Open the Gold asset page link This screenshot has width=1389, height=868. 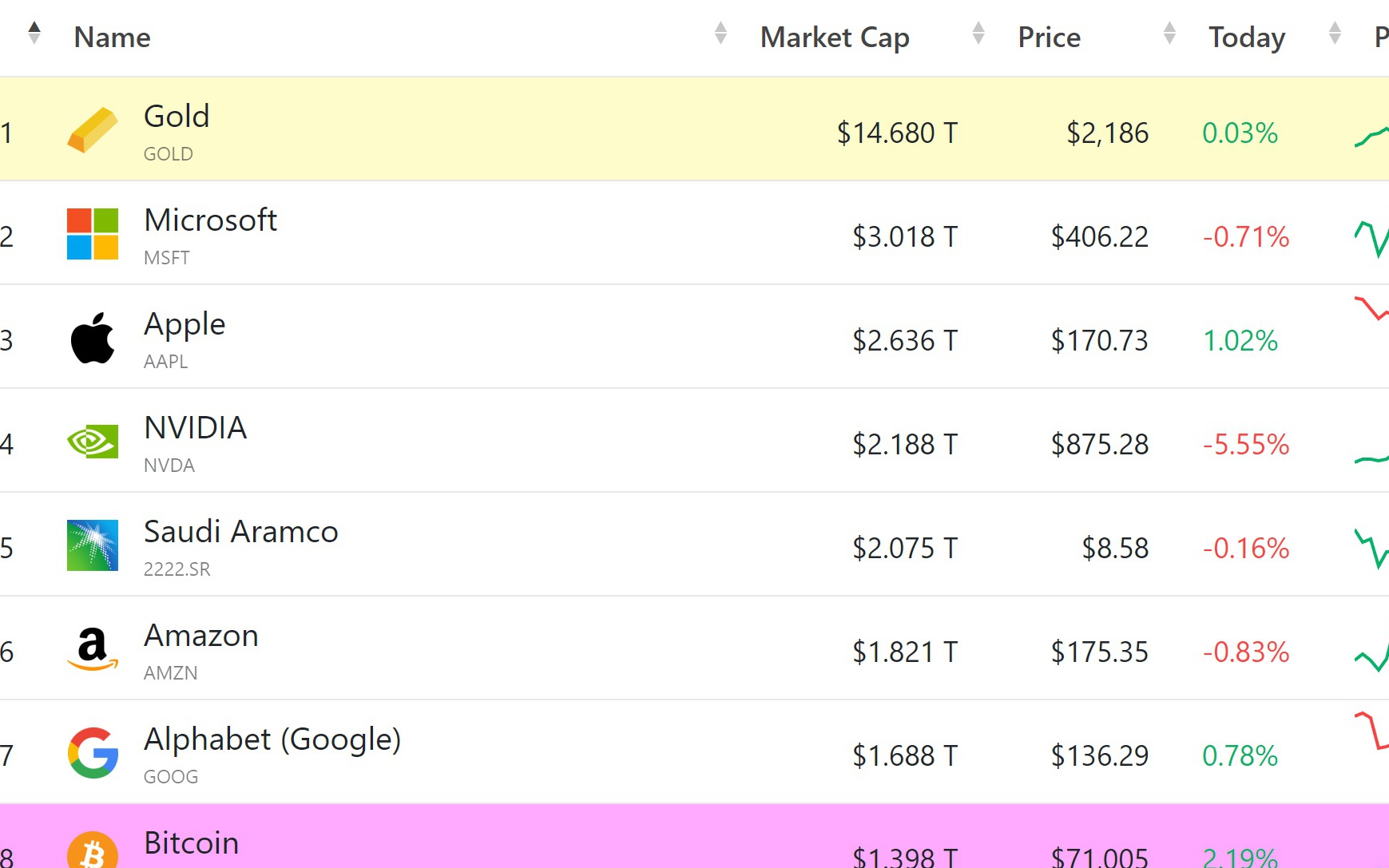tap(177, 117)
